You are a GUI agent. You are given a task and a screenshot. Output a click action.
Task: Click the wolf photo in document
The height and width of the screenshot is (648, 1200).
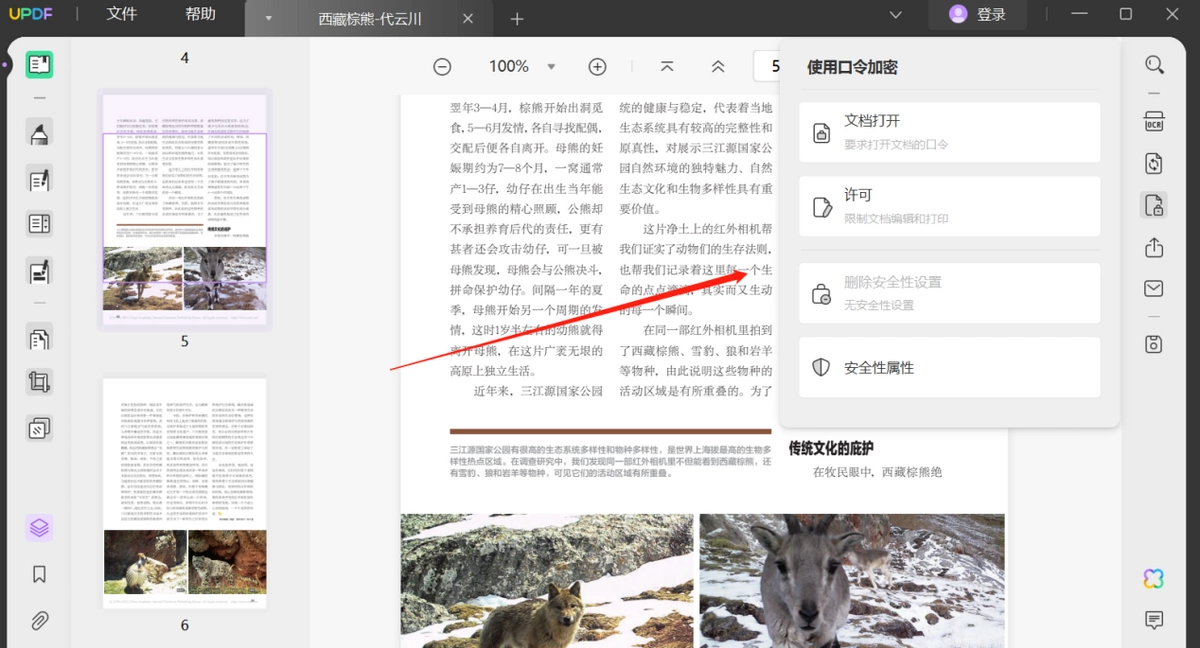point(547,581)
